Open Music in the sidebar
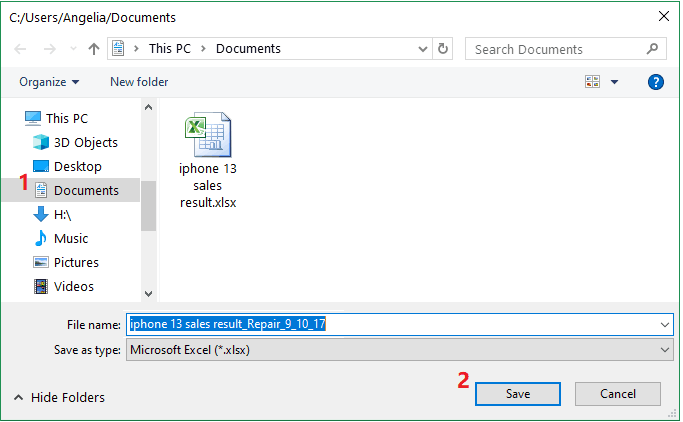The width and height of the screenshot is (683, 422). point(71,238)
